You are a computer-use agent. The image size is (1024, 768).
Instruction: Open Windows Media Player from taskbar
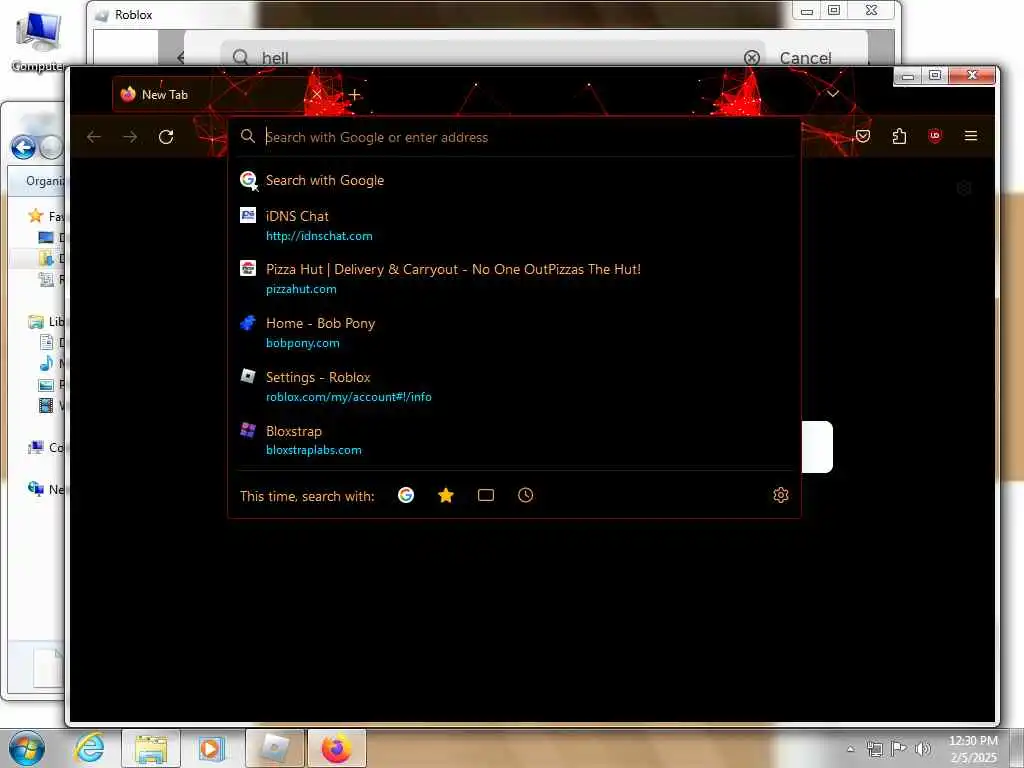pyautogui.click(x=210, y=748)
